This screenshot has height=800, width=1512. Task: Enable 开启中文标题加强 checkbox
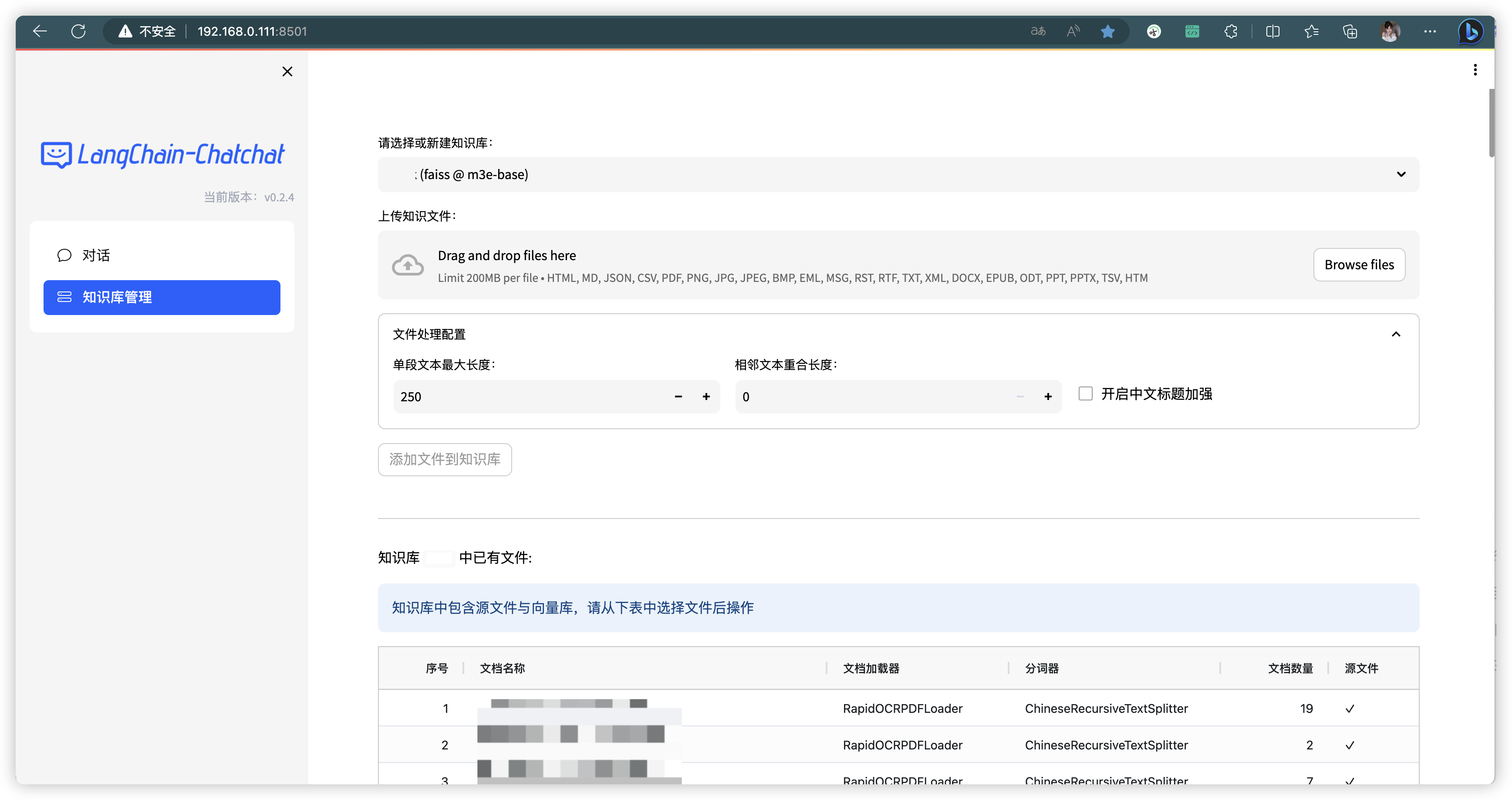pyautogui.click(x=1085, y=393)
